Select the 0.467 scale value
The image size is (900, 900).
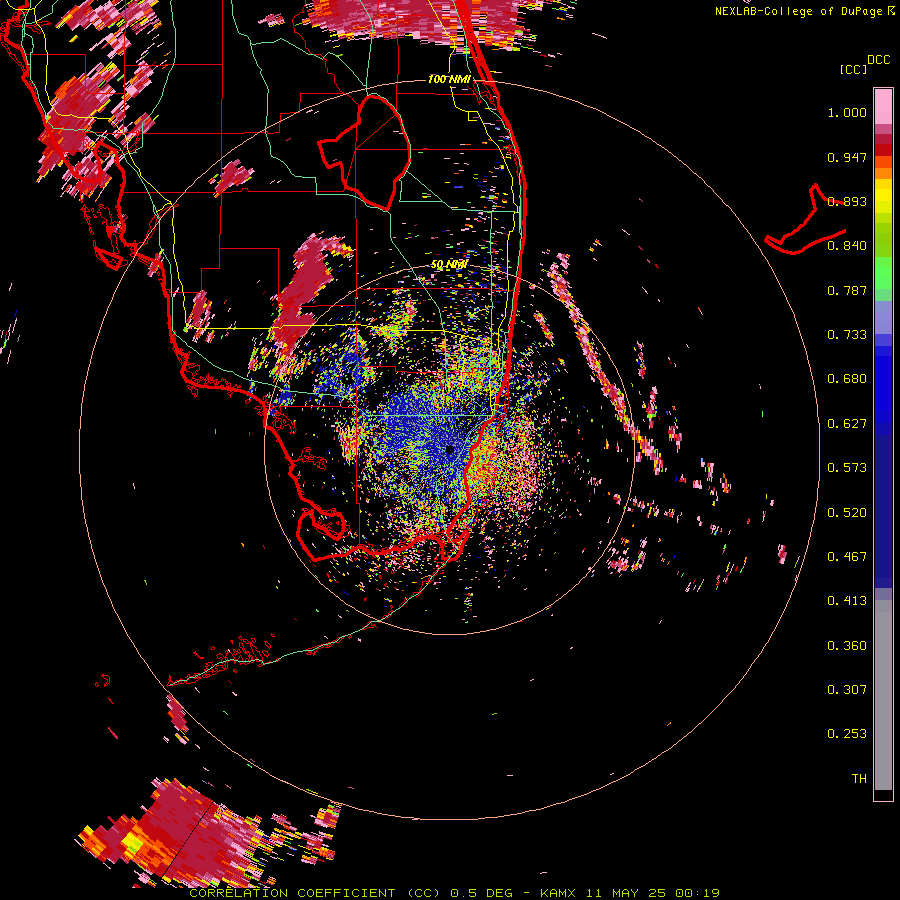pyautogui.click(x=847, y=557)
